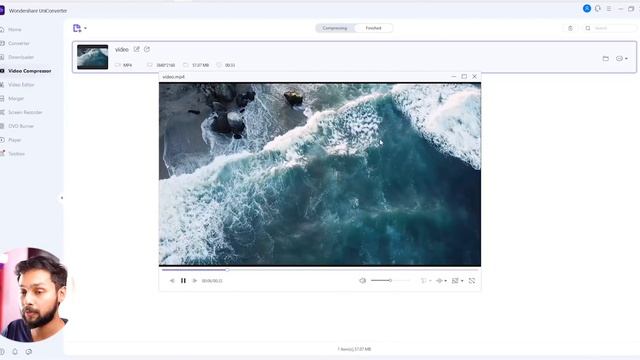Open the Screen Recorder section
This screenshot has width=640, height=360.
click(x=25, y=112)
